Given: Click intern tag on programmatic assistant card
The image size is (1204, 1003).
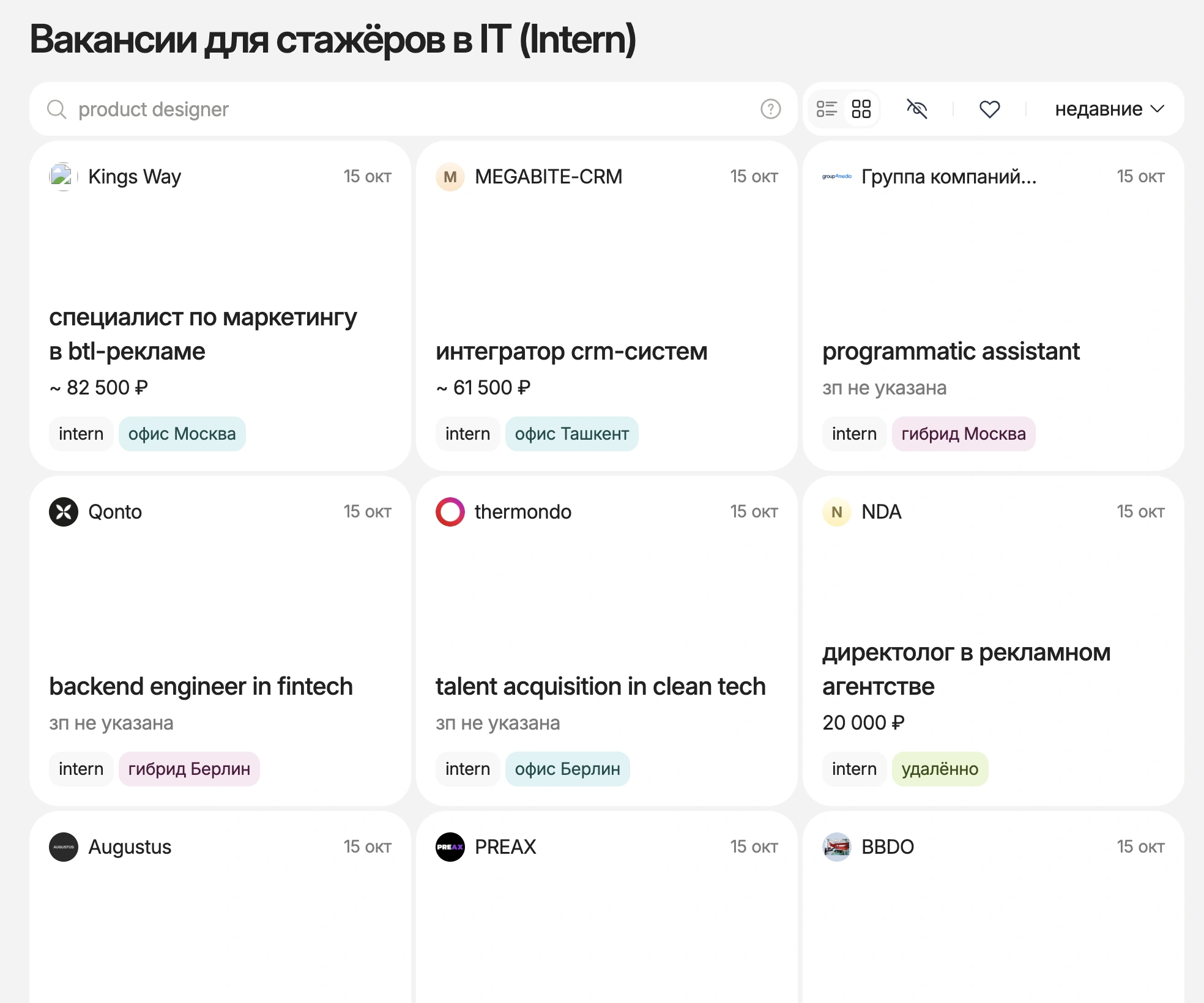Looking at the screenshot, I should coord(854,434).
